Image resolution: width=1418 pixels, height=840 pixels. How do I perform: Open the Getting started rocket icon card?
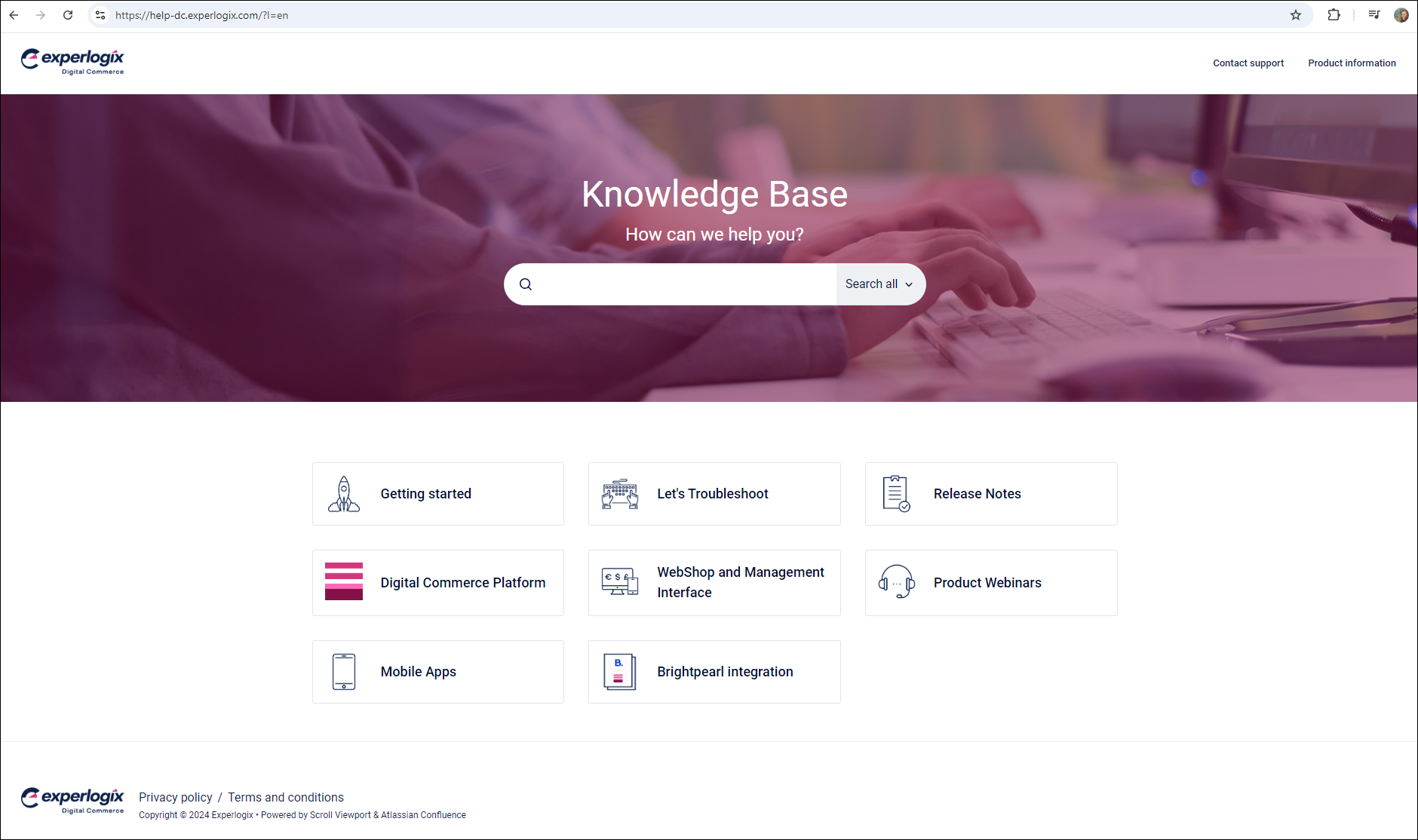coord(344,493)
